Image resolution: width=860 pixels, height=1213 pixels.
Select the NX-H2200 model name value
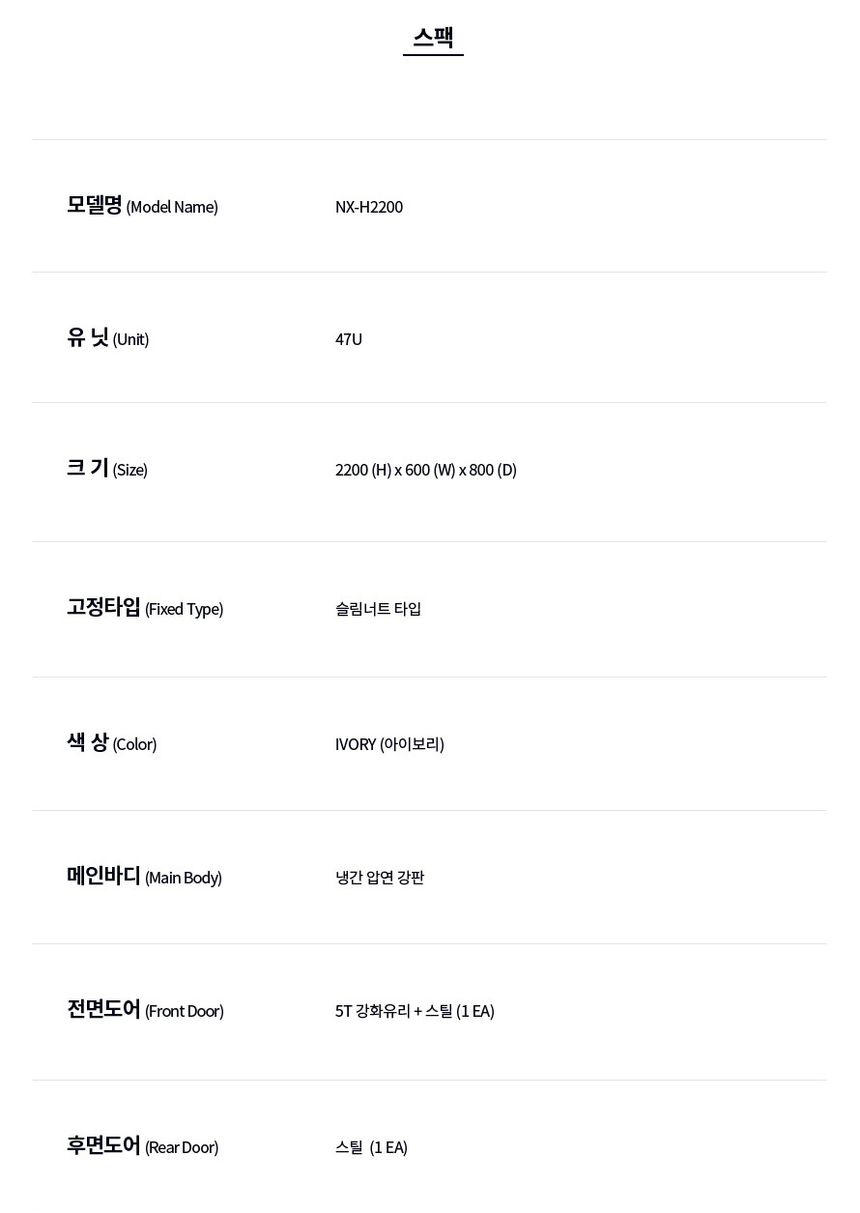pos(369,207)
